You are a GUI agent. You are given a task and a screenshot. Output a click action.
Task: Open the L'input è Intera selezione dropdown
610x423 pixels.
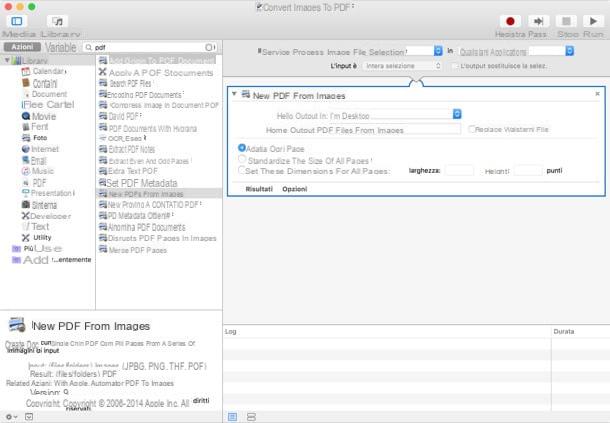402,66
